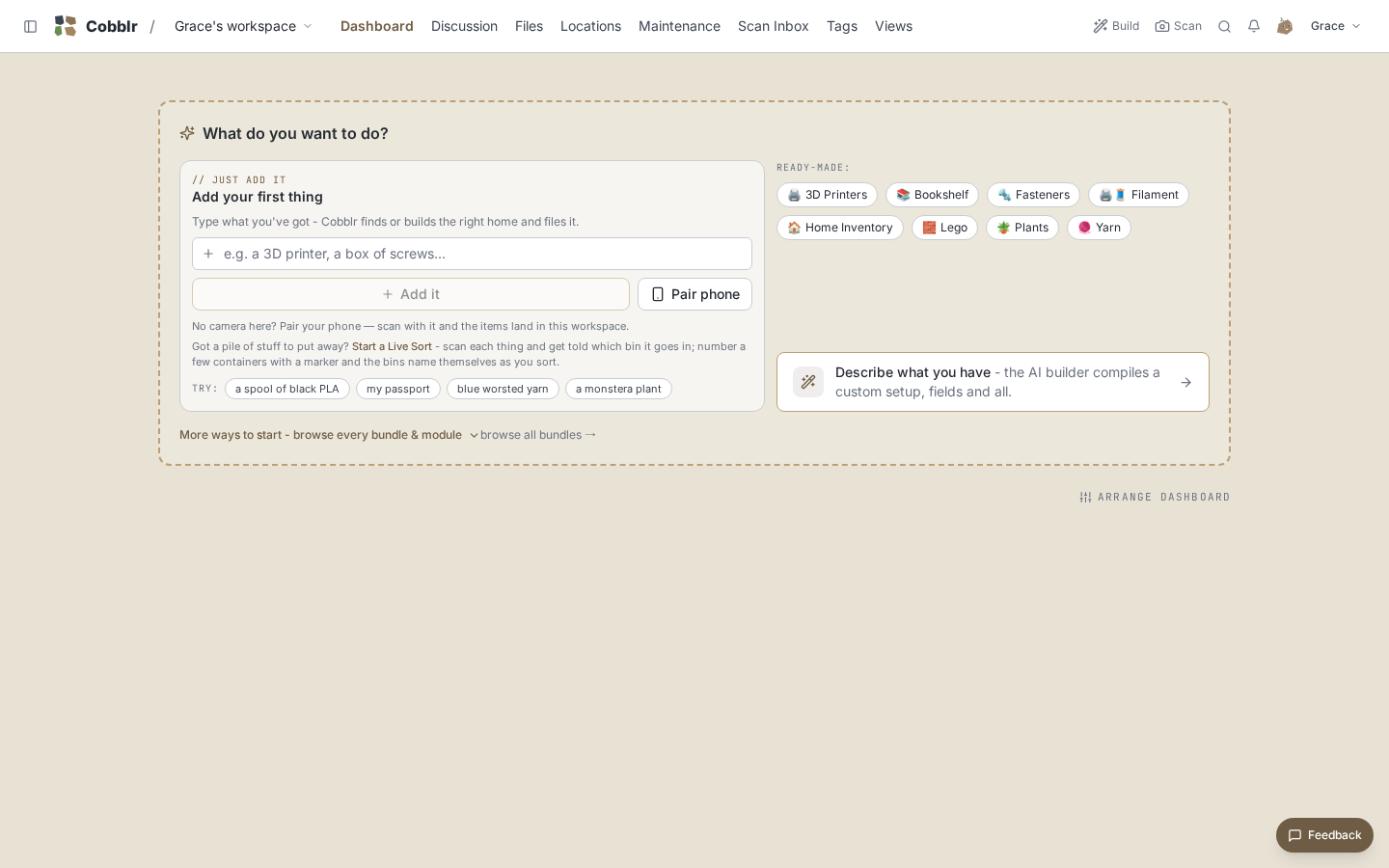The image size is (1389, 868).
Task: Switch to the Dashboard tab
Action: point(376,26)
